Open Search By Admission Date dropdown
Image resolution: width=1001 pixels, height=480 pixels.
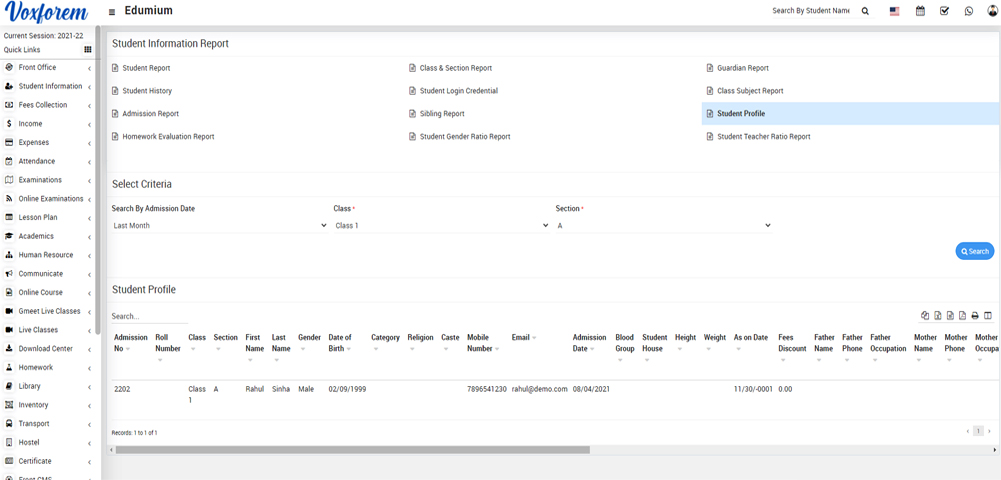219,226
